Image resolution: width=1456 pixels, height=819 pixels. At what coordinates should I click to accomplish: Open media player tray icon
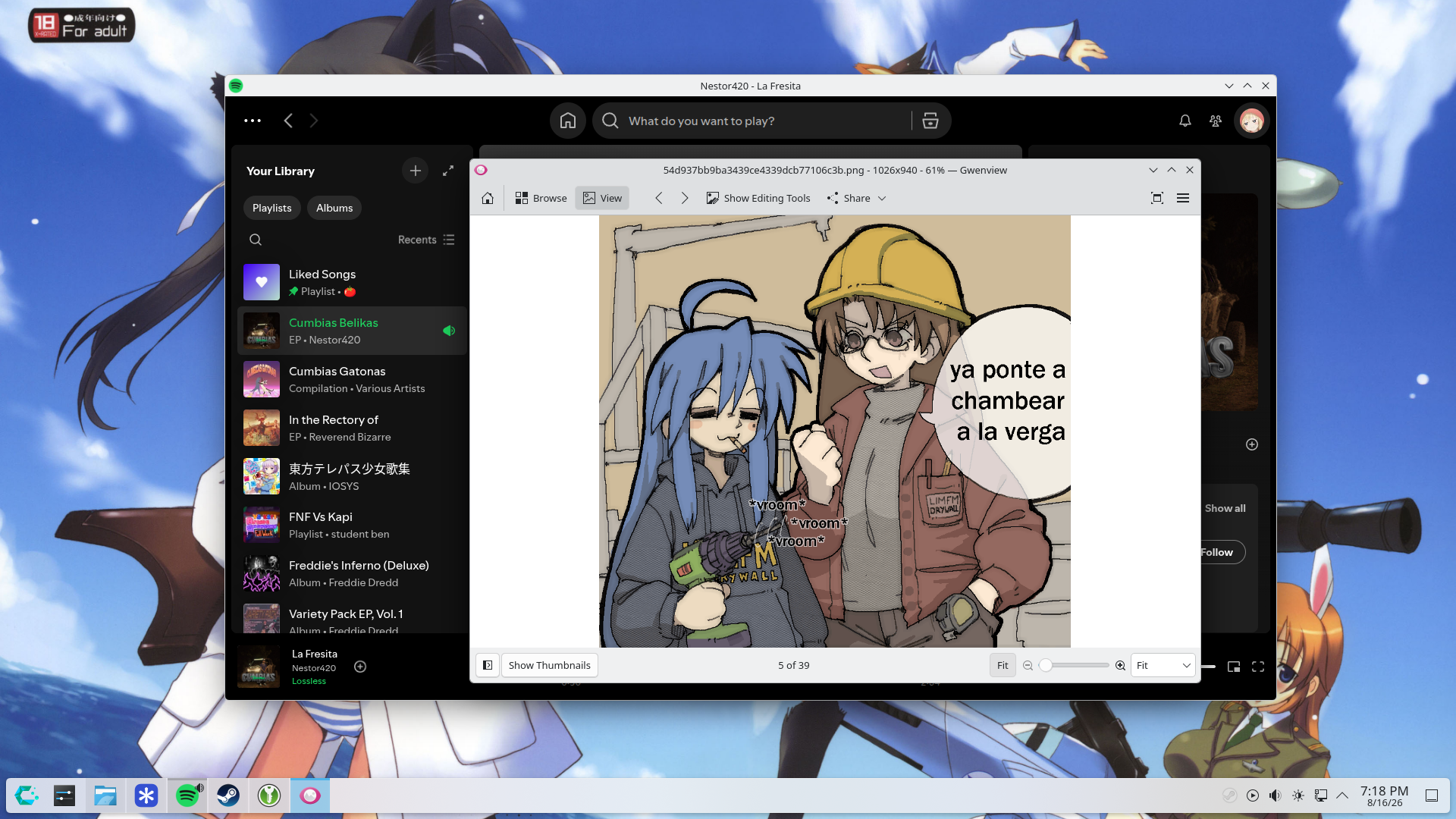pos(1253,795)
